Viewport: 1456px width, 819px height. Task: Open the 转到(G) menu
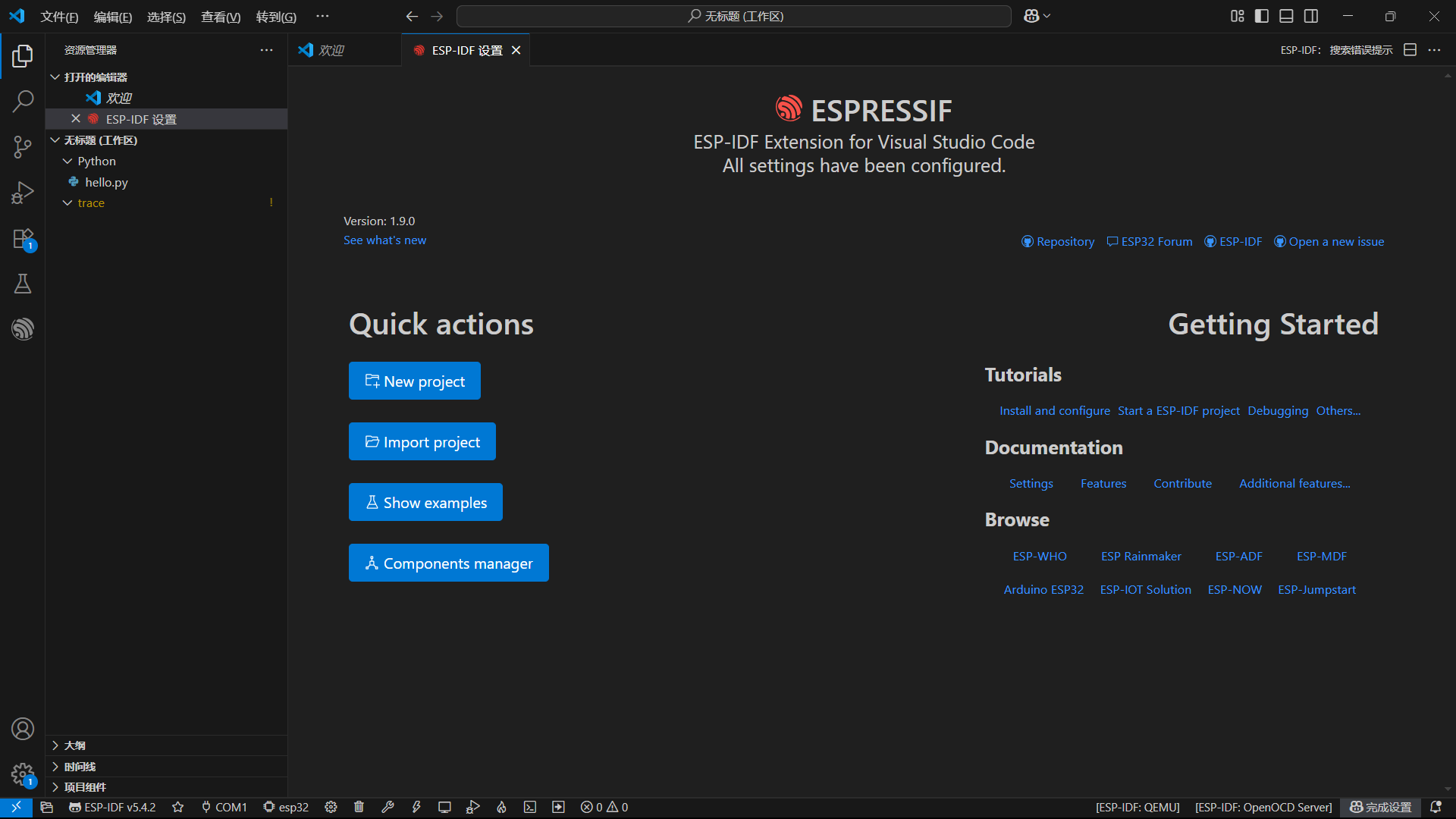click(276, 17)
